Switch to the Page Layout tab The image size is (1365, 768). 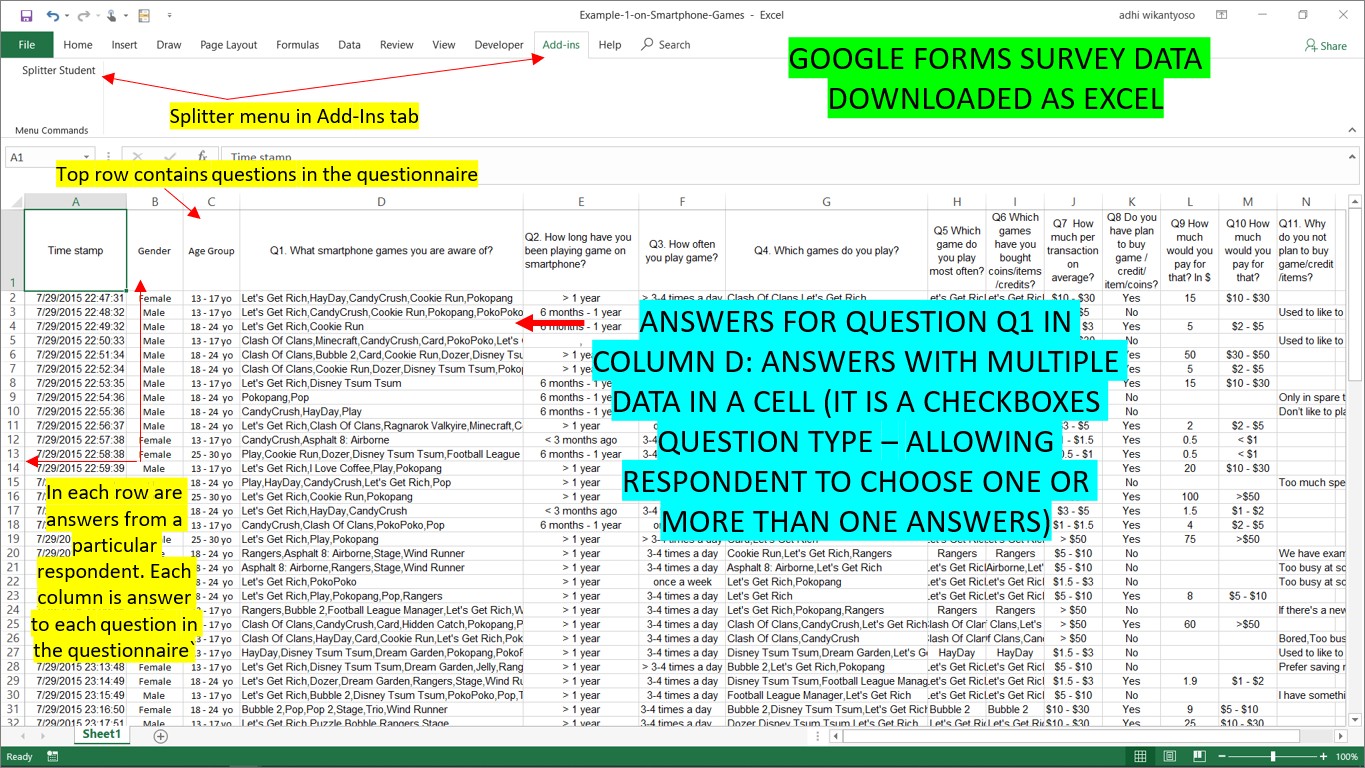[228, 45]
